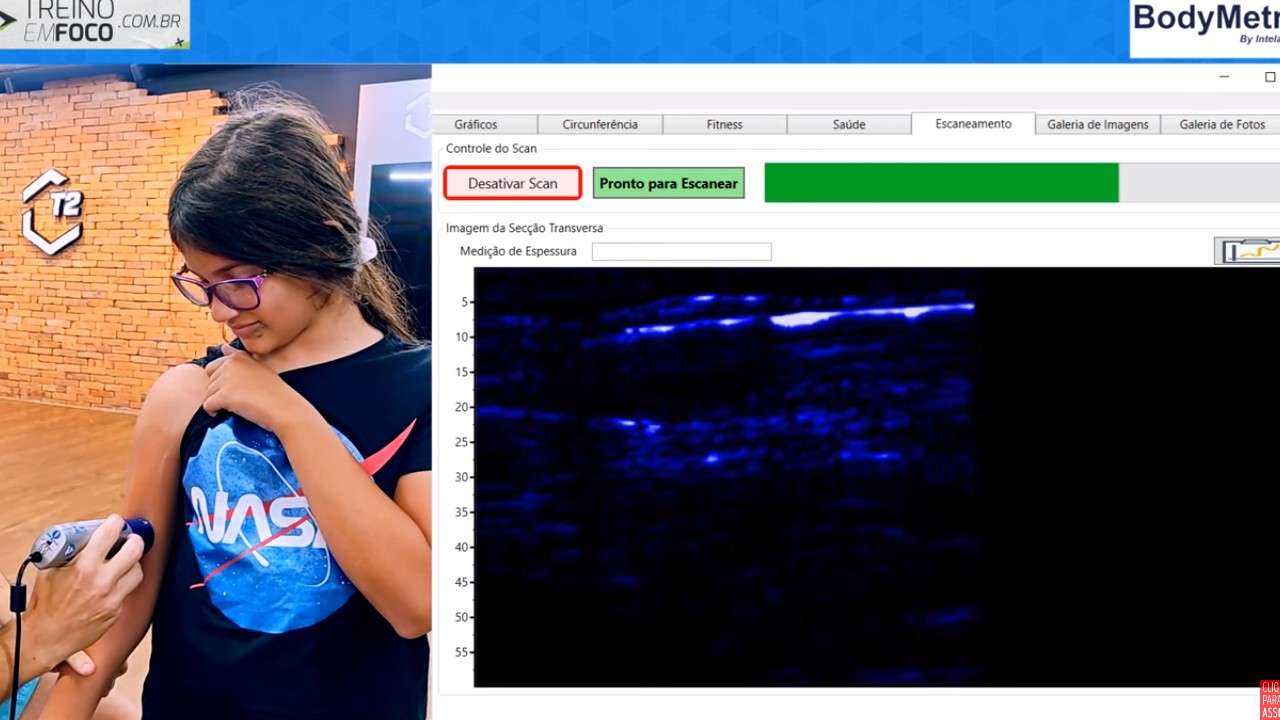Minimize the BodyMetrix window
Screen dimensions: 1280x720
click(x=1224, y=77)
